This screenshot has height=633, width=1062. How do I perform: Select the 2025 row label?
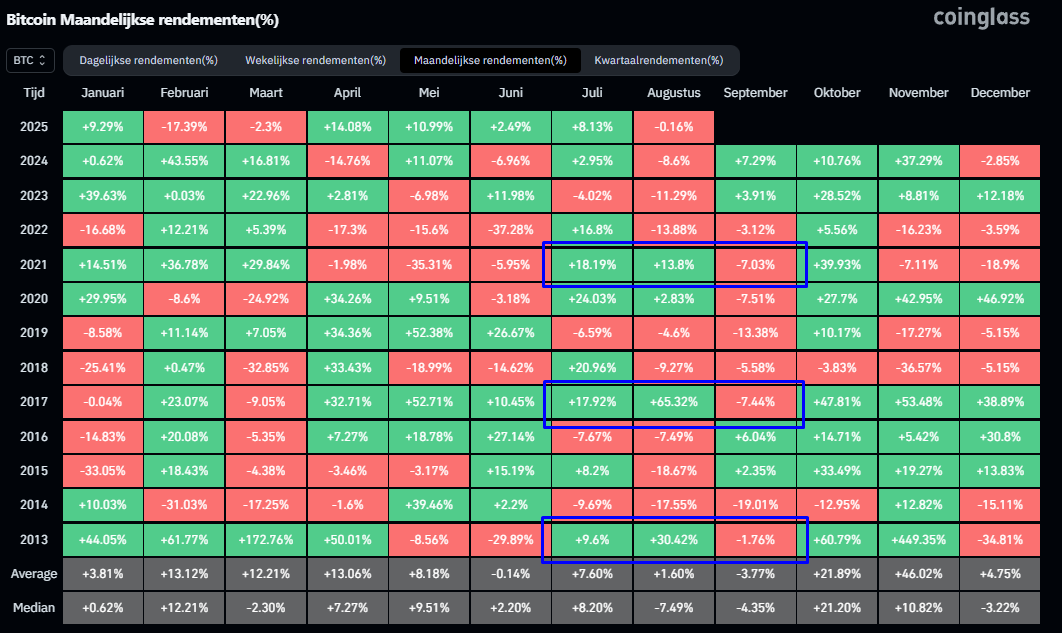(x=34, y=127)
